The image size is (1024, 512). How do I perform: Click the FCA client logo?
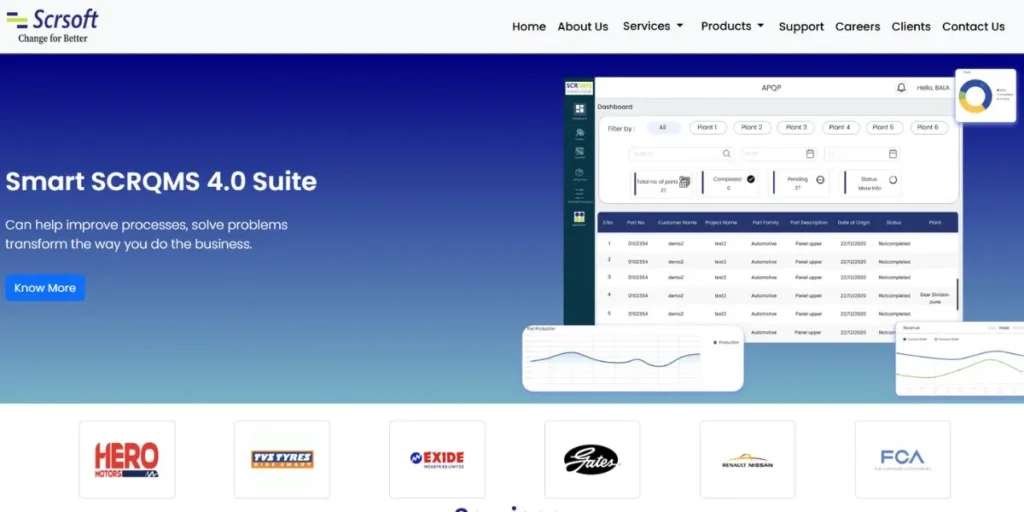tap(903, 459)
